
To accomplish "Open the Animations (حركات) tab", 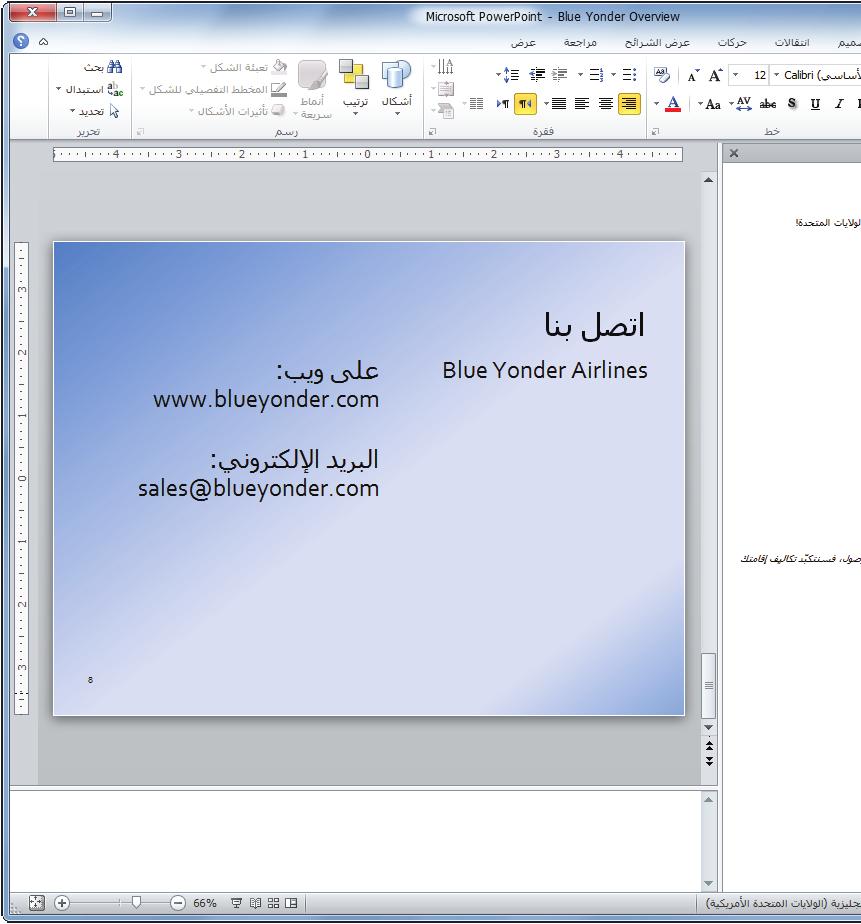I will click(732, 42).
